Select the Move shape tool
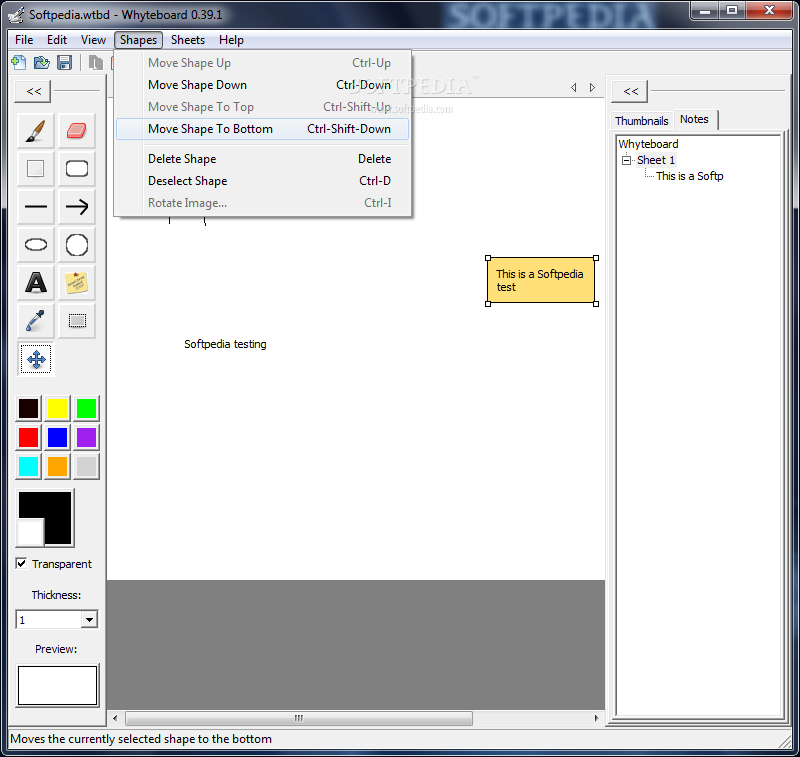This screenshot has height=757, width=800. (36, 359)
